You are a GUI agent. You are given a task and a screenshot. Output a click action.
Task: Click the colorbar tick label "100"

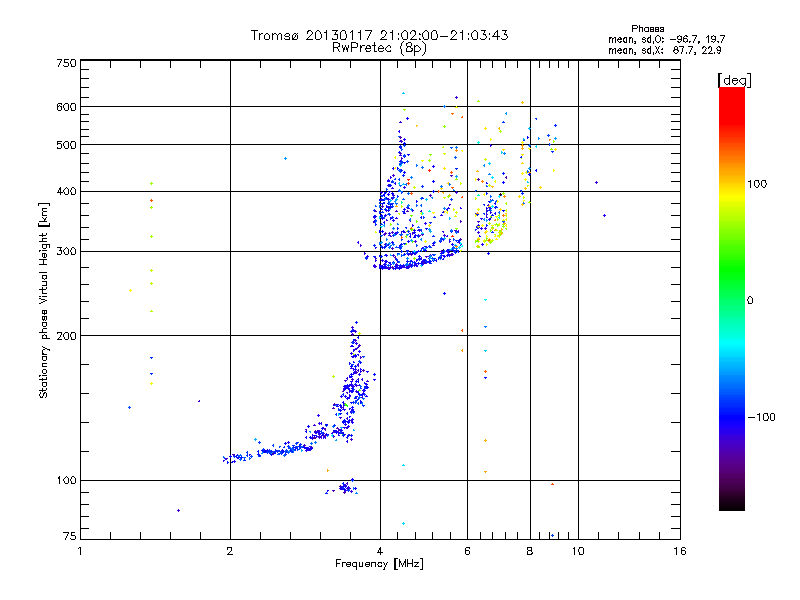(x=757, y=184)
